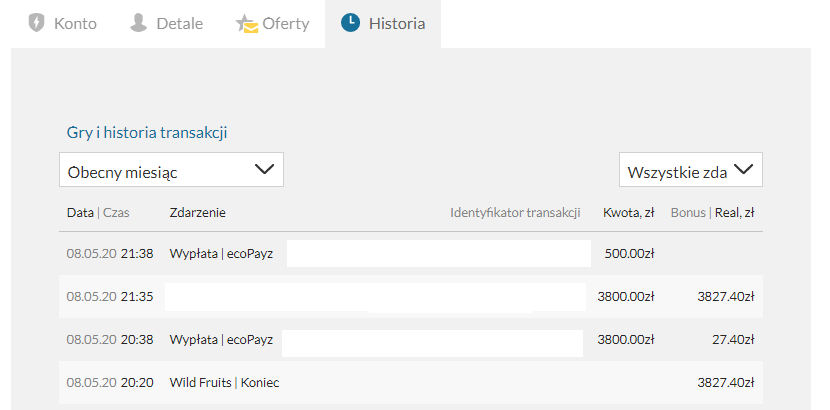Click the Kwota, zł column header

click(x=628, y=213)
